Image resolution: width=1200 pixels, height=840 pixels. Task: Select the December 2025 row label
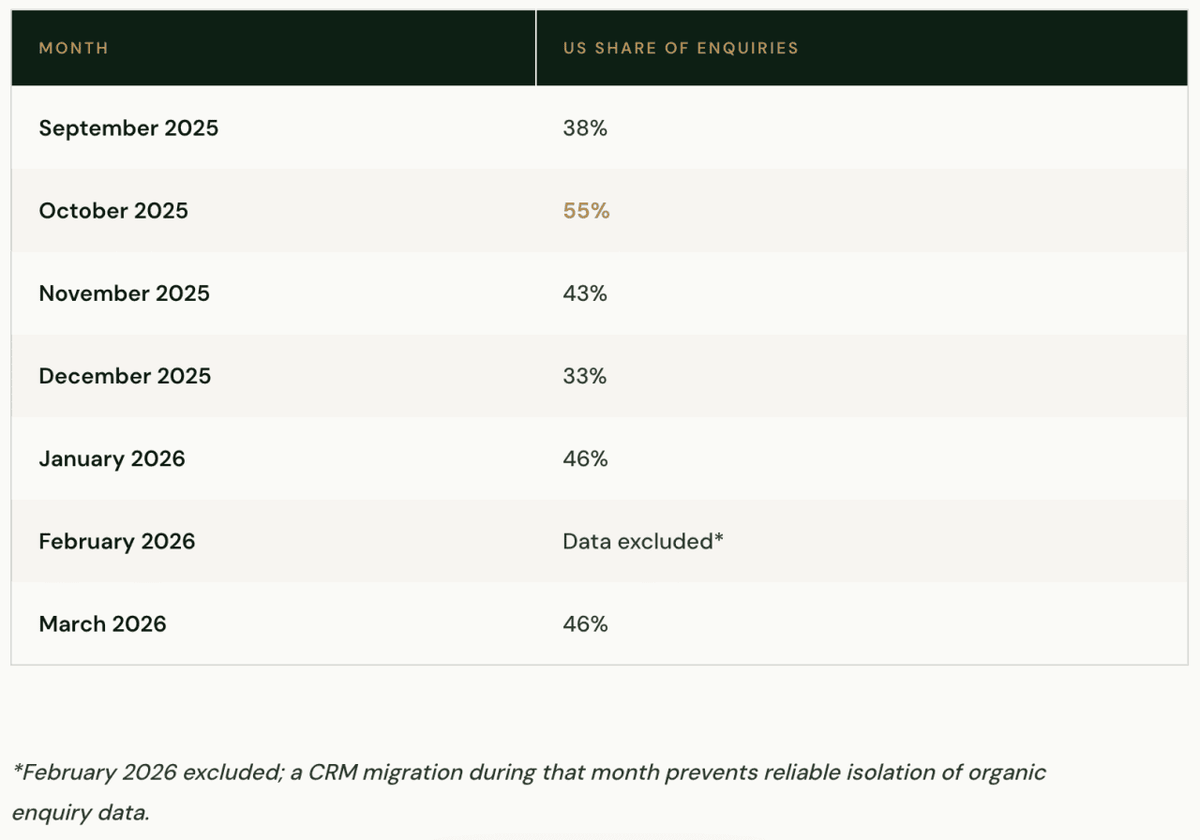click(x=125, y=376)
